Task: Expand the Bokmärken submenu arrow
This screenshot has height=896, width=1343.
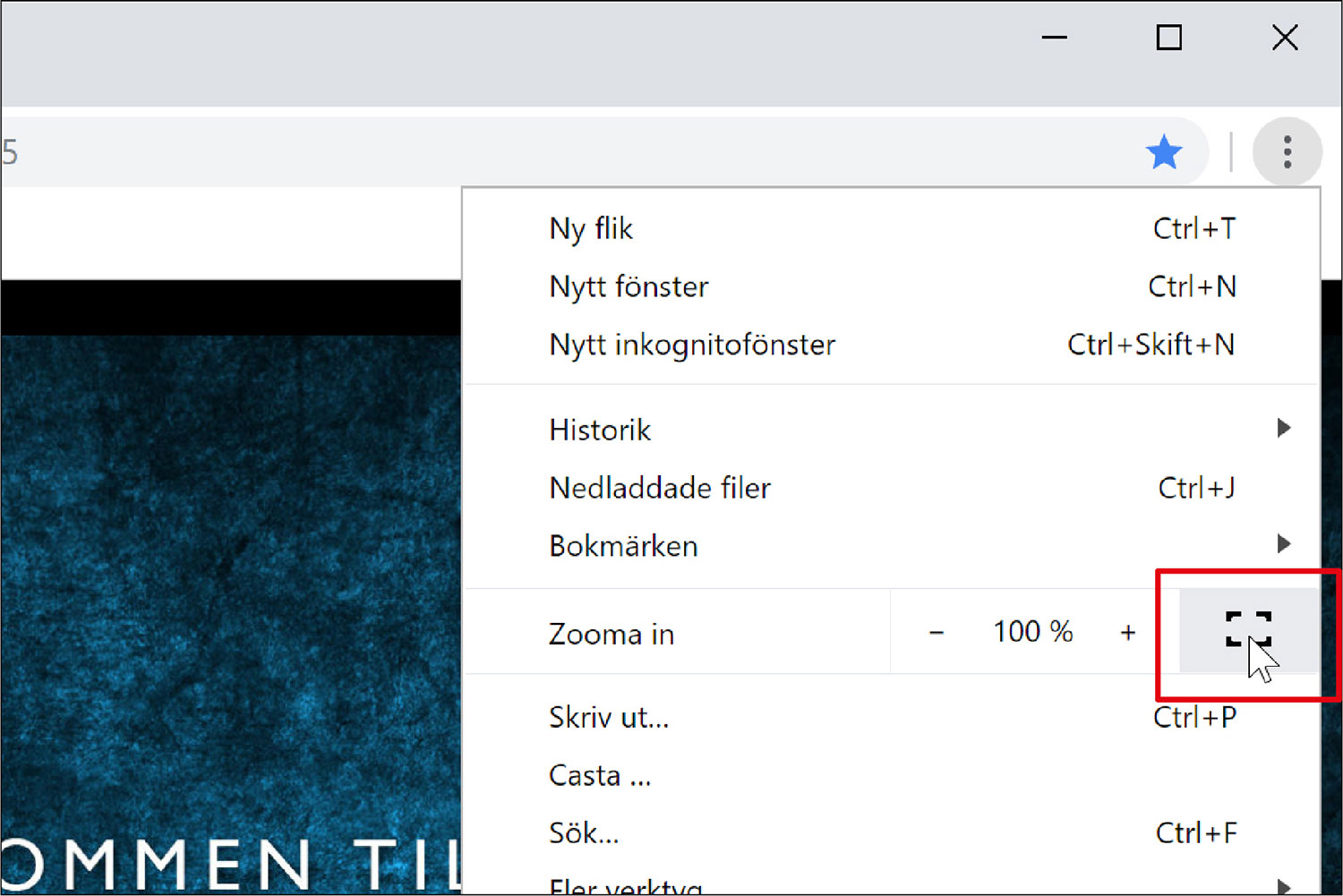Action: 1283,544
